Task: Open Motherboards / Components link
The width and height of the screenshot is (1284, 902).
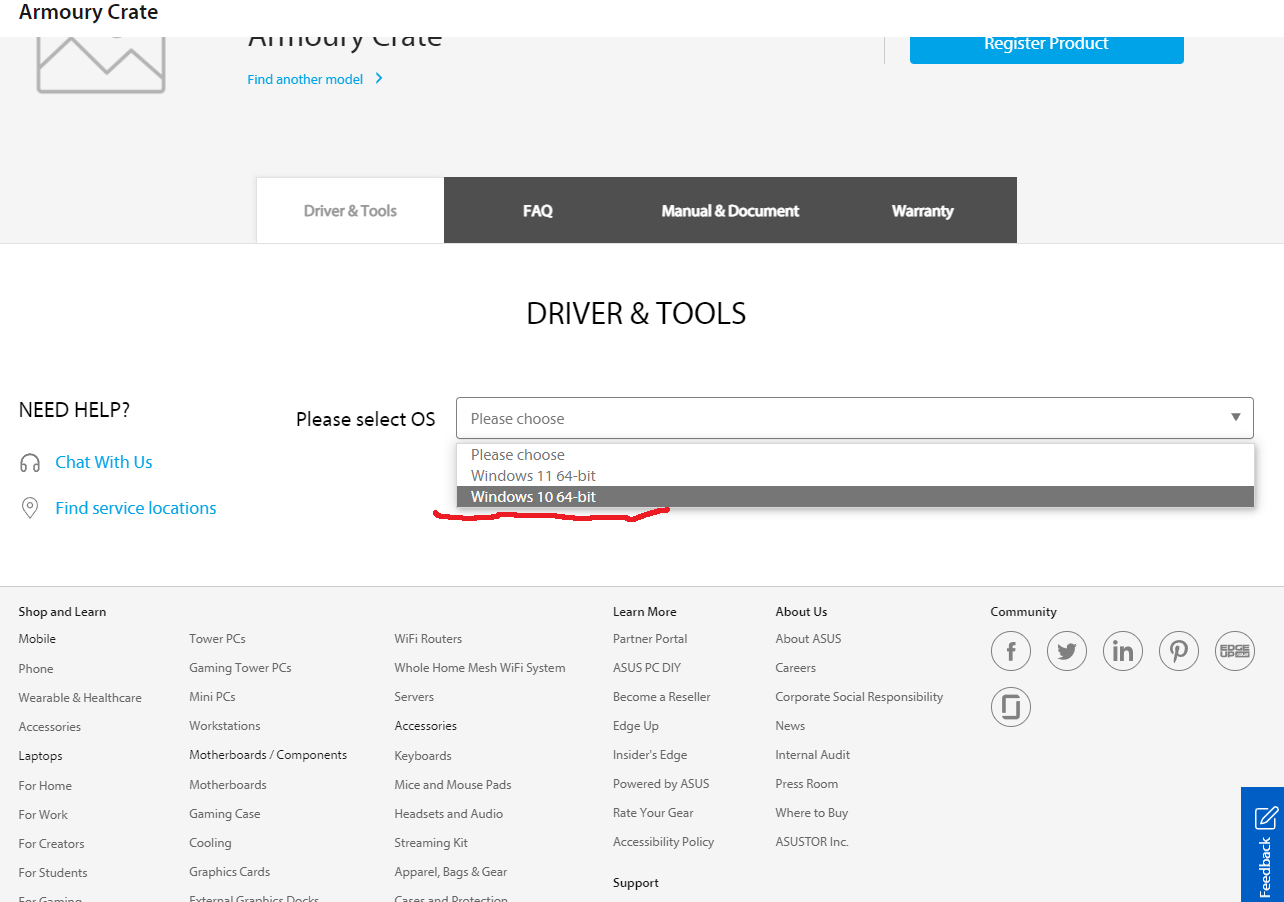Action: [268, 755]
